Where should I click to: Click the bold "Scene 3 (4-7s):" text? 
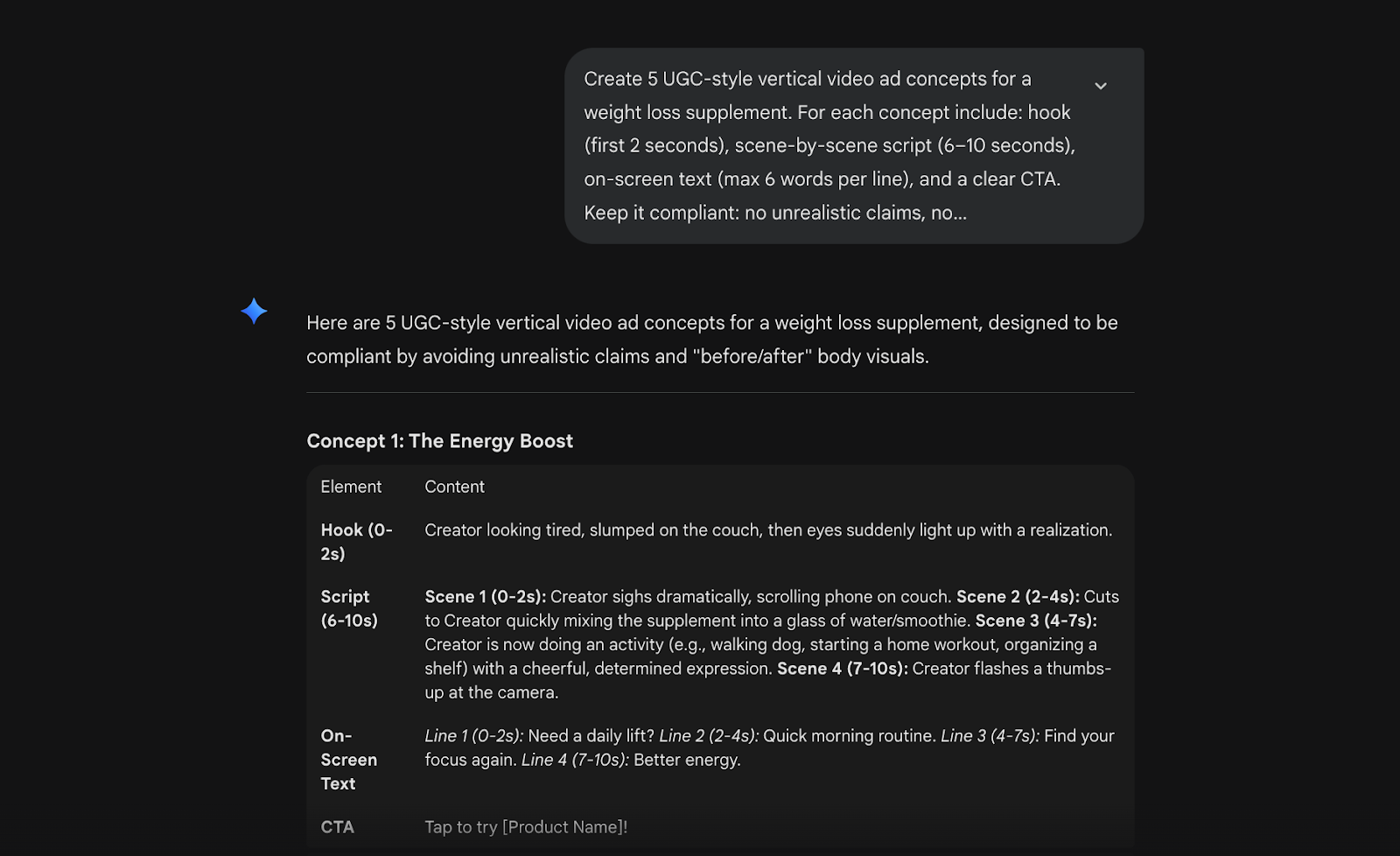[x=1036, y=621]
